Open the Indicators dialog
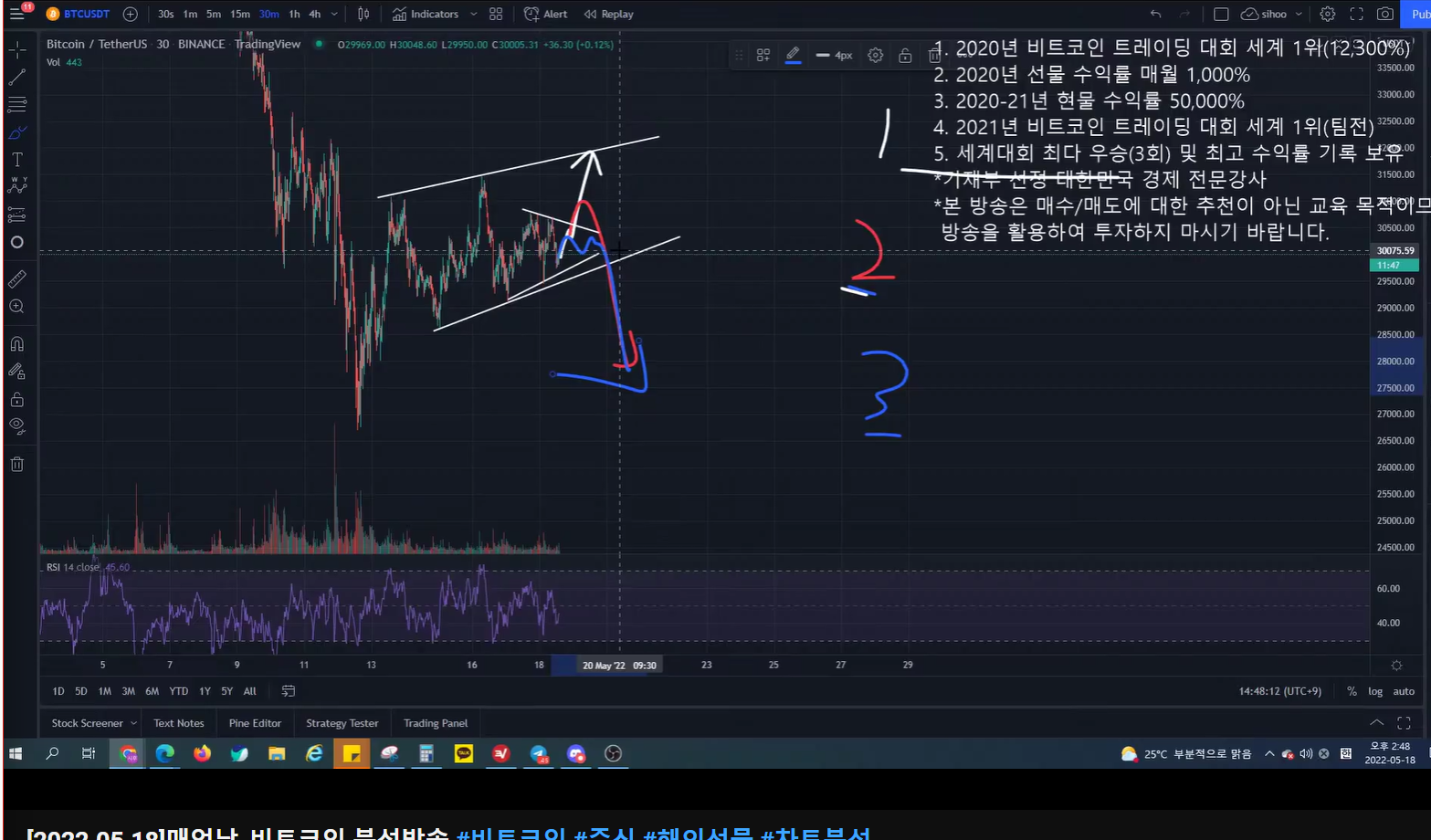1431x840 pixels. tap(426, 14)
